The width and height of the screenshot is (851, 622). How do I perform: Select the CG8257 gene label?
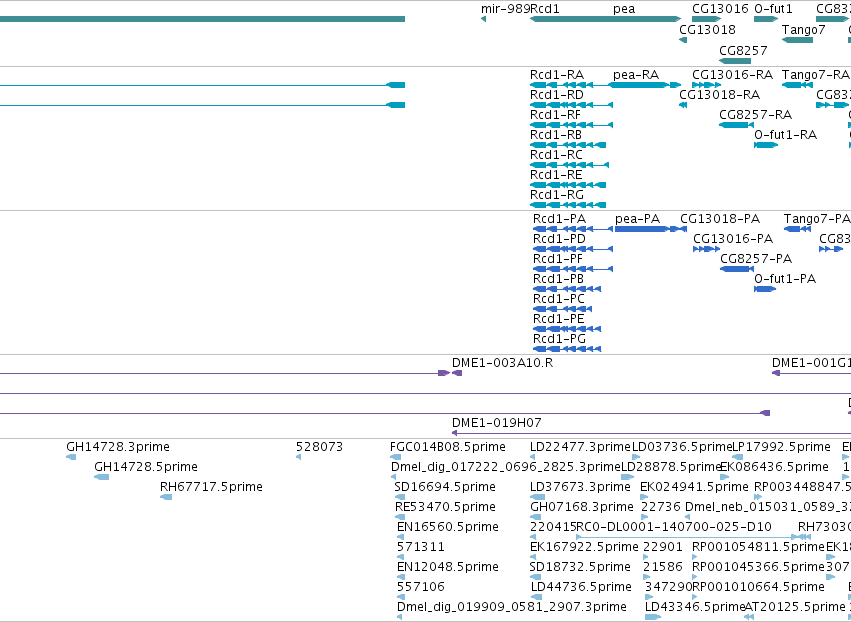click(743, 51)
